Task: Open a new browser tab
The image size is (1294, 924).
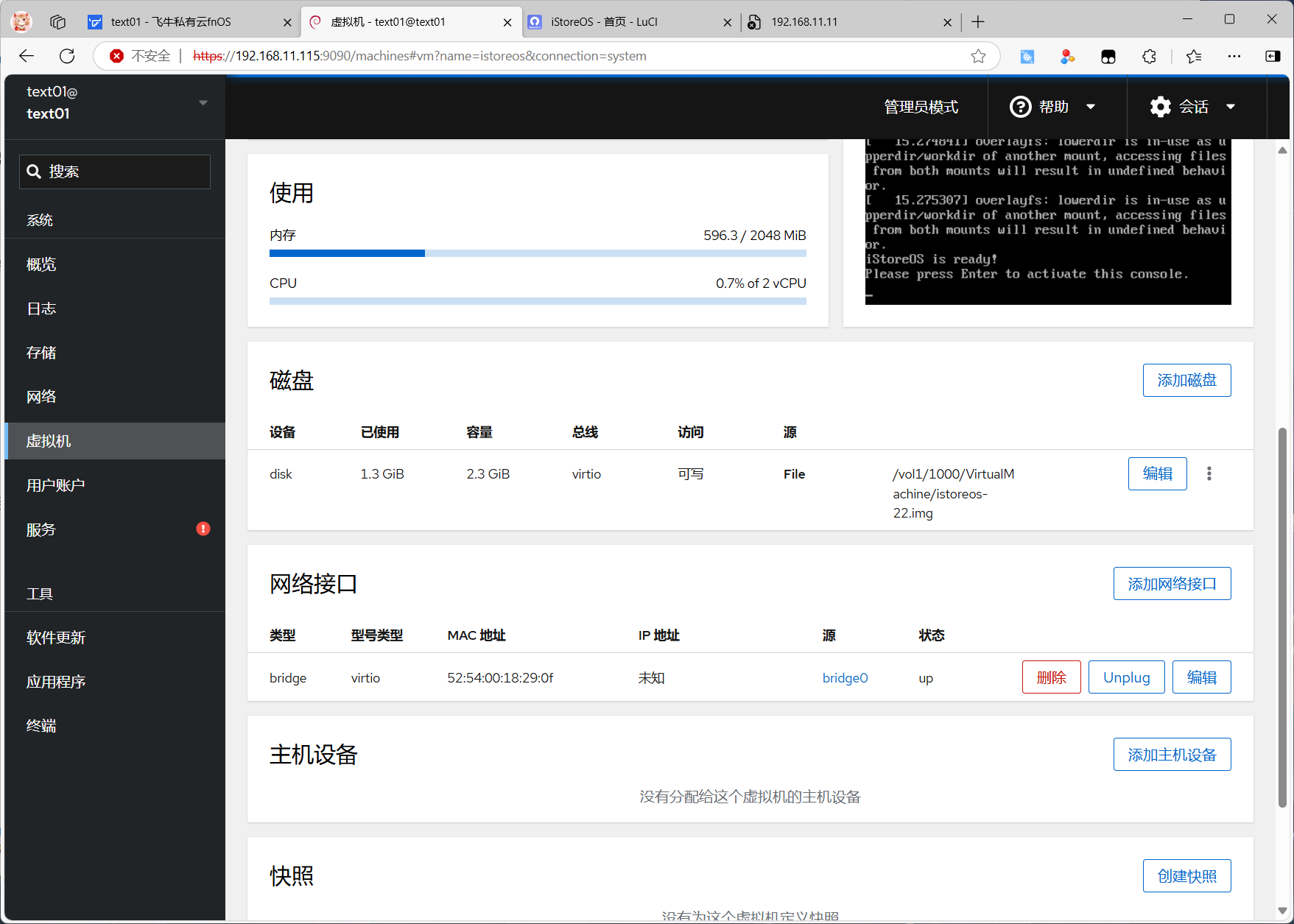Action: [978, 22]
